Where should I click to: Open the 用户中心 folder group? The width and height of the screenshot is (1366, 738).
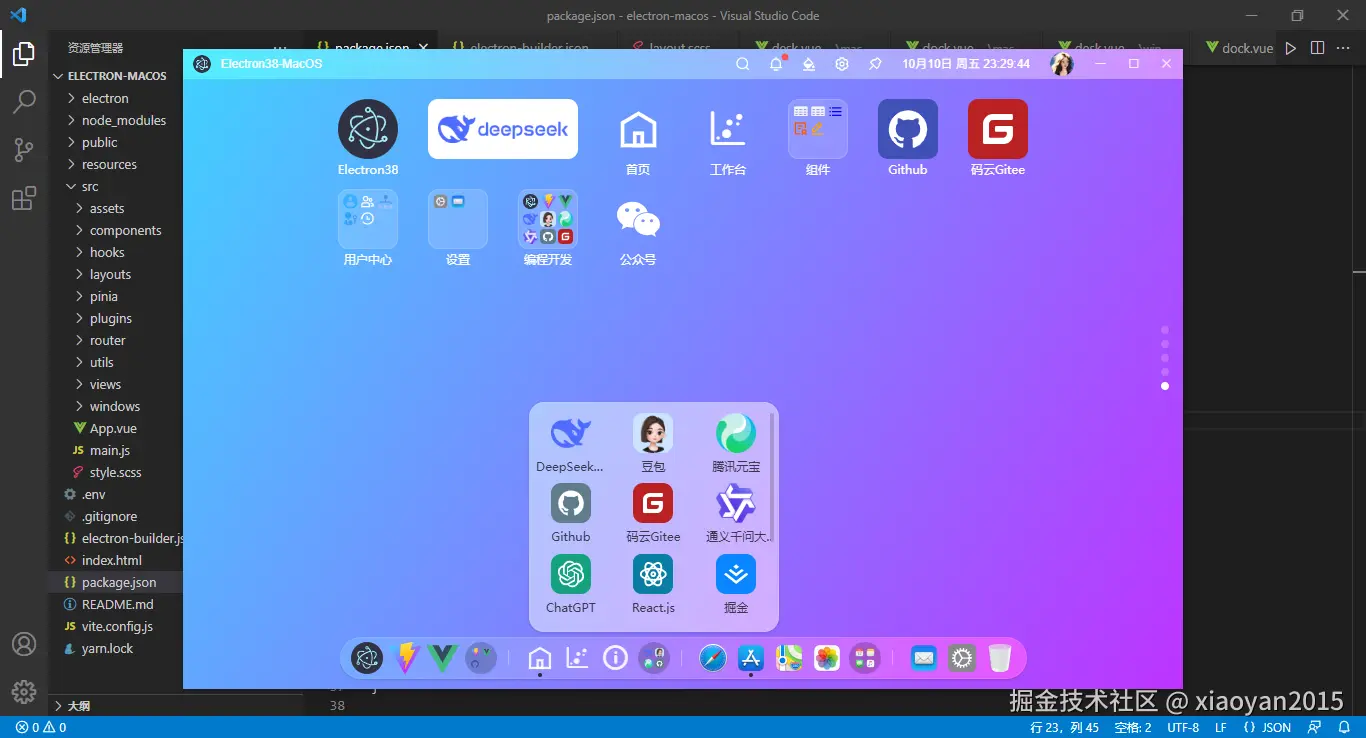368,219
